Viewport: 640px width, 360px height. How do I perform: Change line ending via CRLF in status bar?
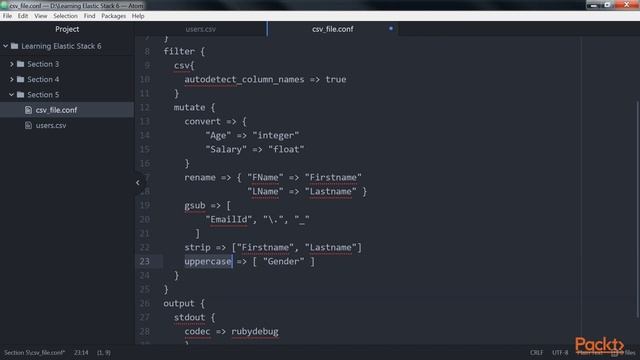click(x=536, y=352)
